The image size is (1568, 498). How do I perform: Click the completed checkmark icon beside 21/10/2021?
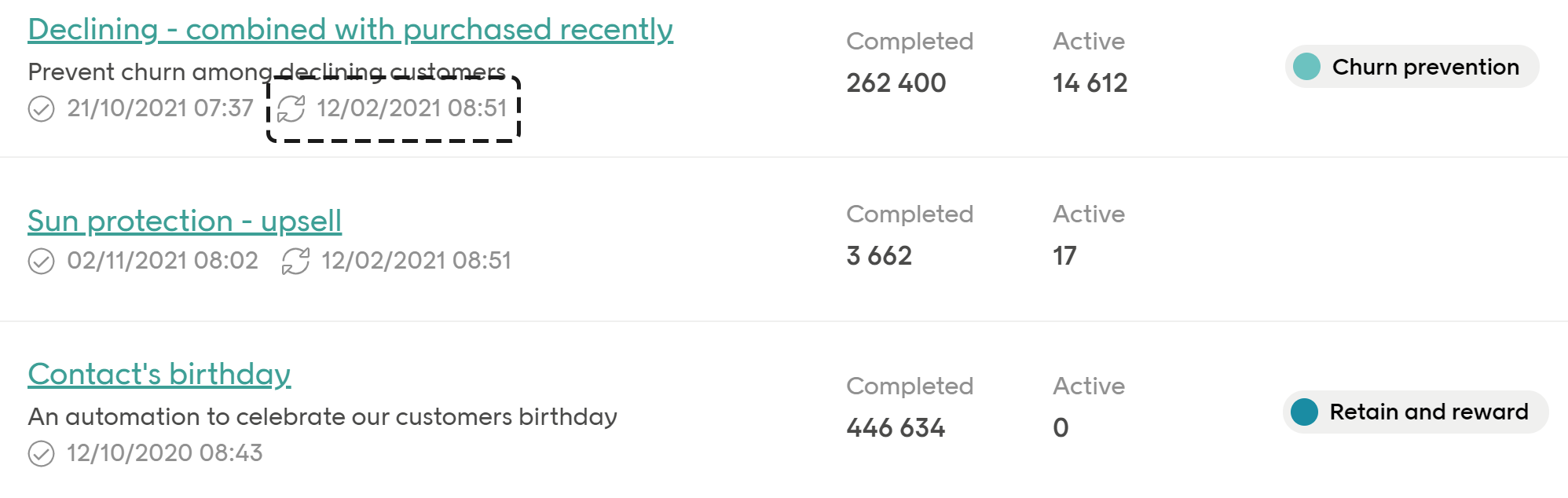(x=43, y=110)
